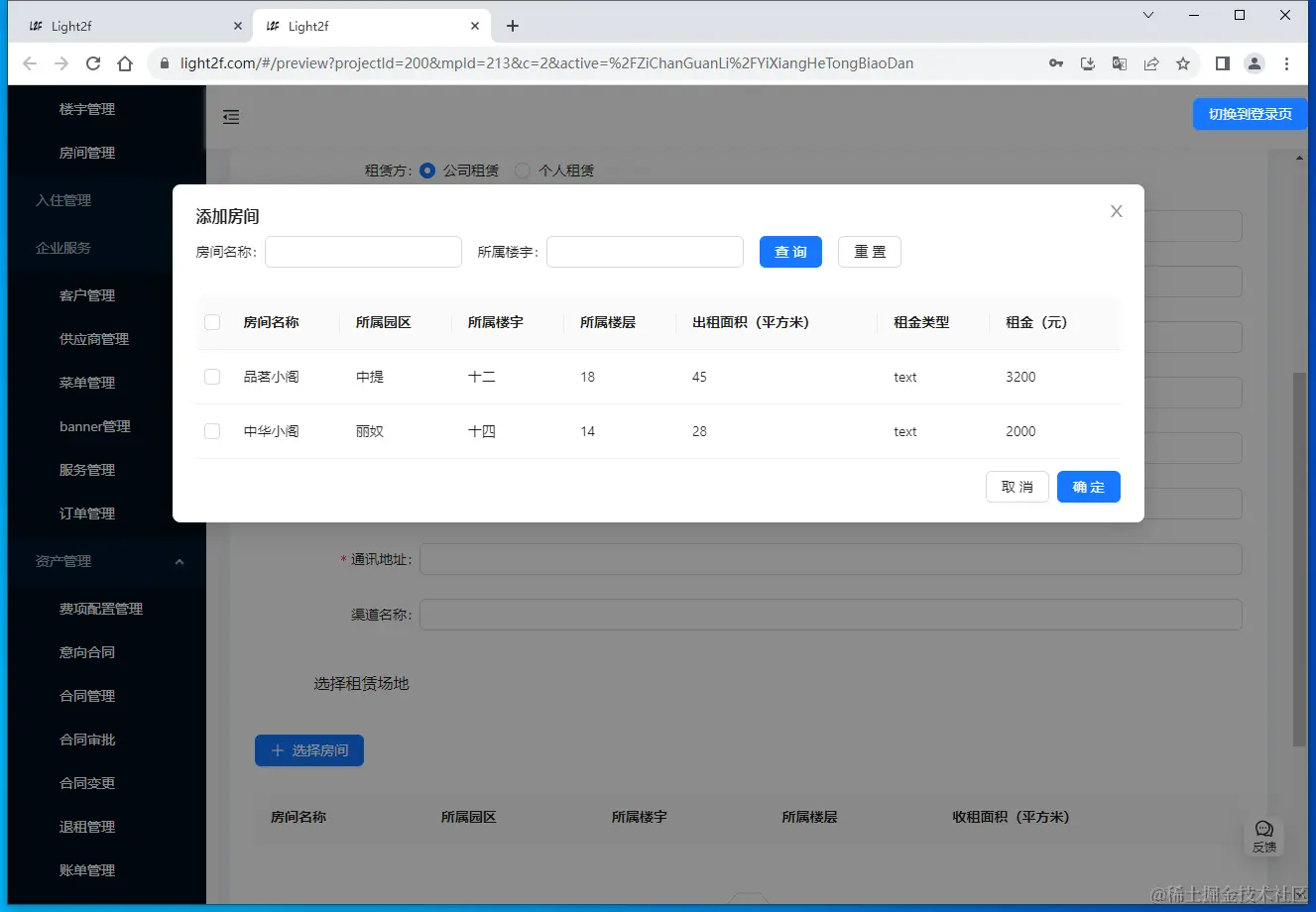This screenshot has height=912, width=1316.
Task: Open the saved passwords key icon
Action: (x=1056, y=63)
